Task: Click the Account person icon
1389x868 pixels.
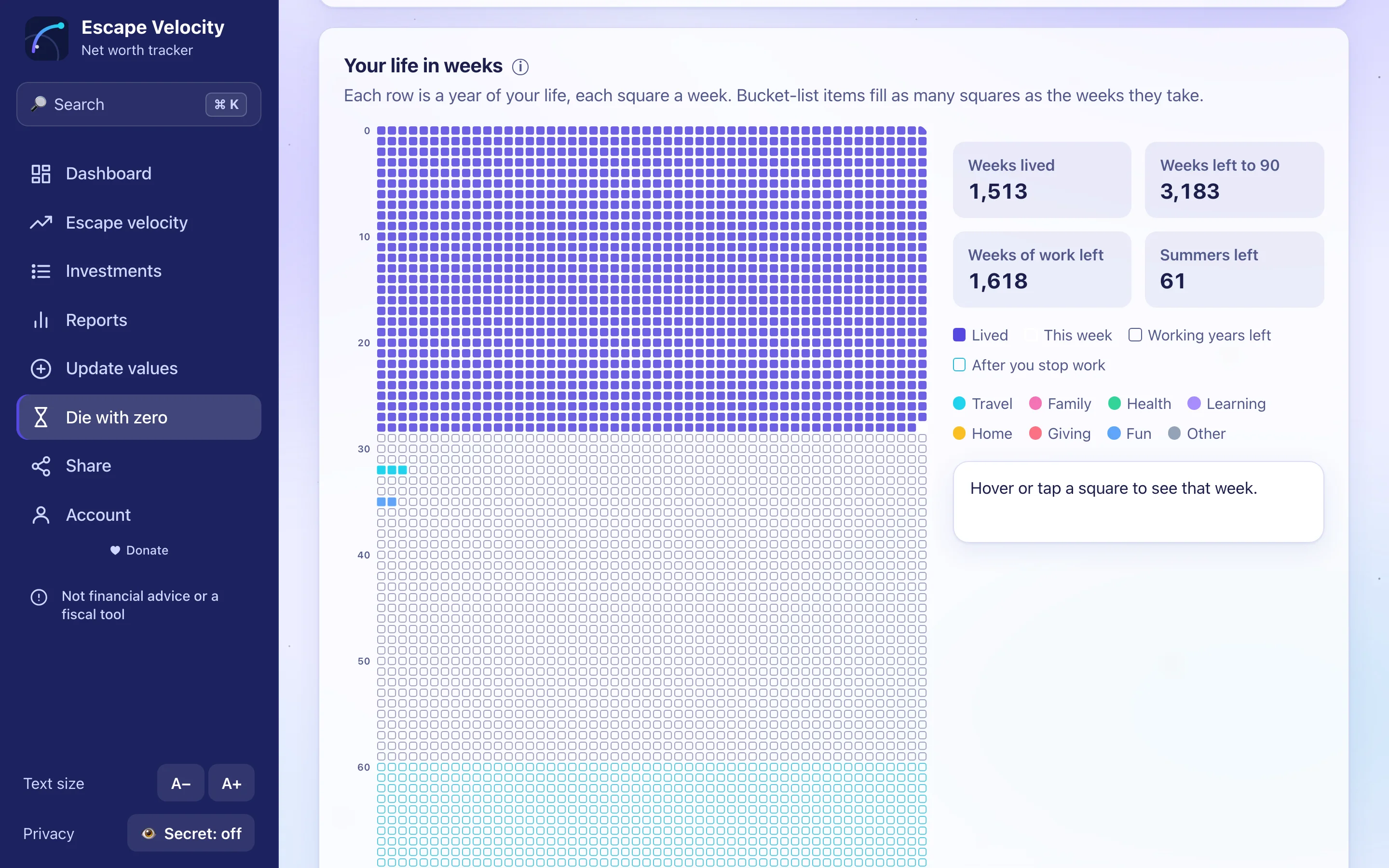Action: click(41, 515)
